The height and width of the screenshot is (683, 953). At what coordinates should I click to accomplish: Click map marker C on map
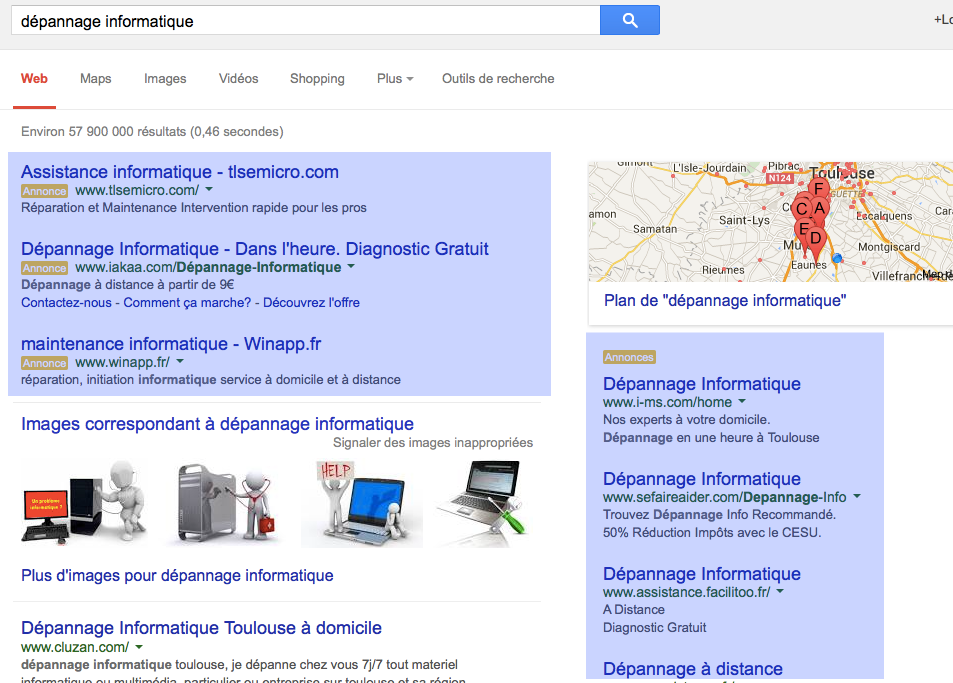pos(802,210)
